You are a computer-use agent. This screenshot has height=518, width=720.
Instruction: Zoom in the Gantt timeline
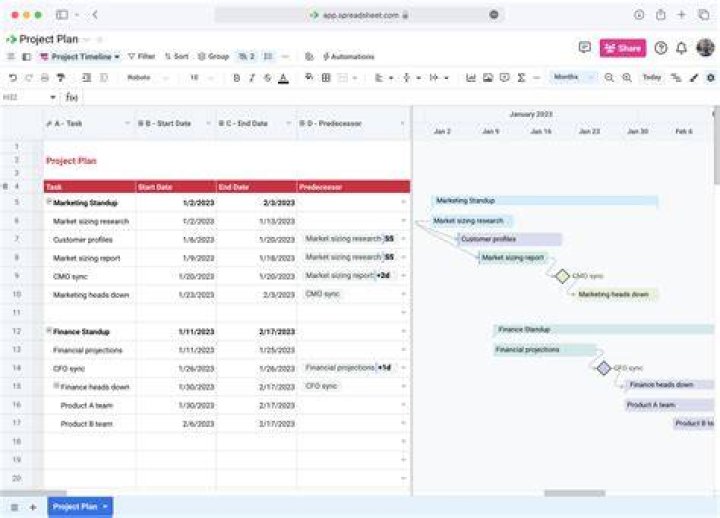pos(627,78)
